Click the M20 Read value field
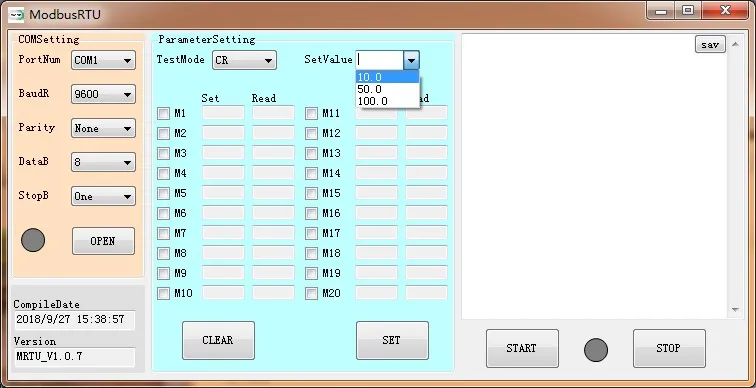This screenshot has height=388, width=756. pyautogui.click(x=427, y=293)
